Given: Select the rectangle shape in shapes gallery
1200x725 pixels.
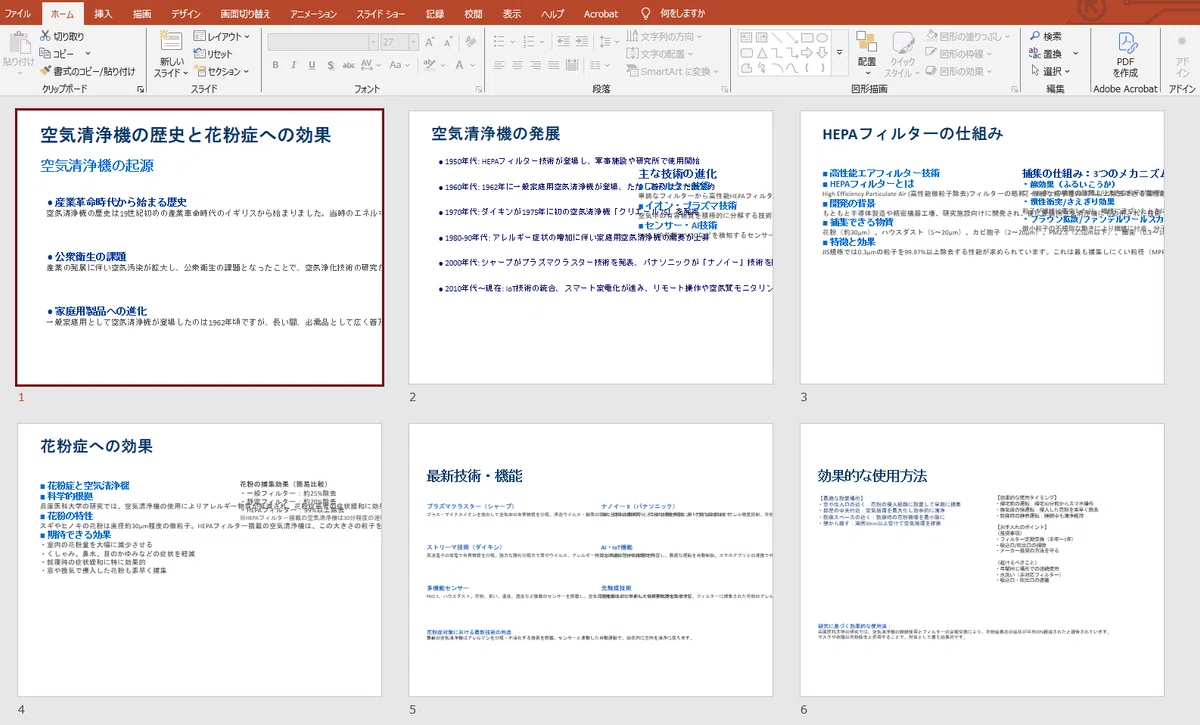Looking at the screenshot, I should coord(806,37).
